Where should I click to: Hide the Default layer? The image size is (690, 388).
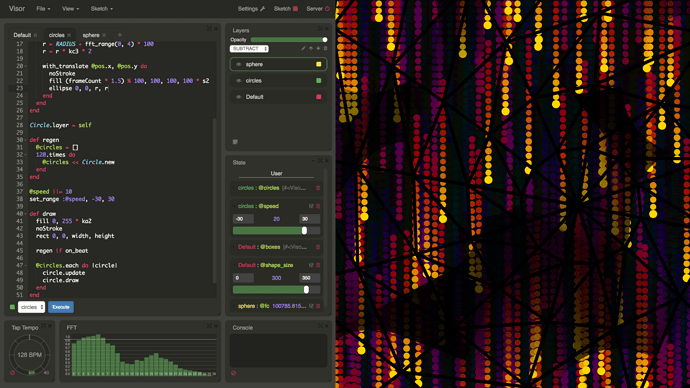[239, 97]
